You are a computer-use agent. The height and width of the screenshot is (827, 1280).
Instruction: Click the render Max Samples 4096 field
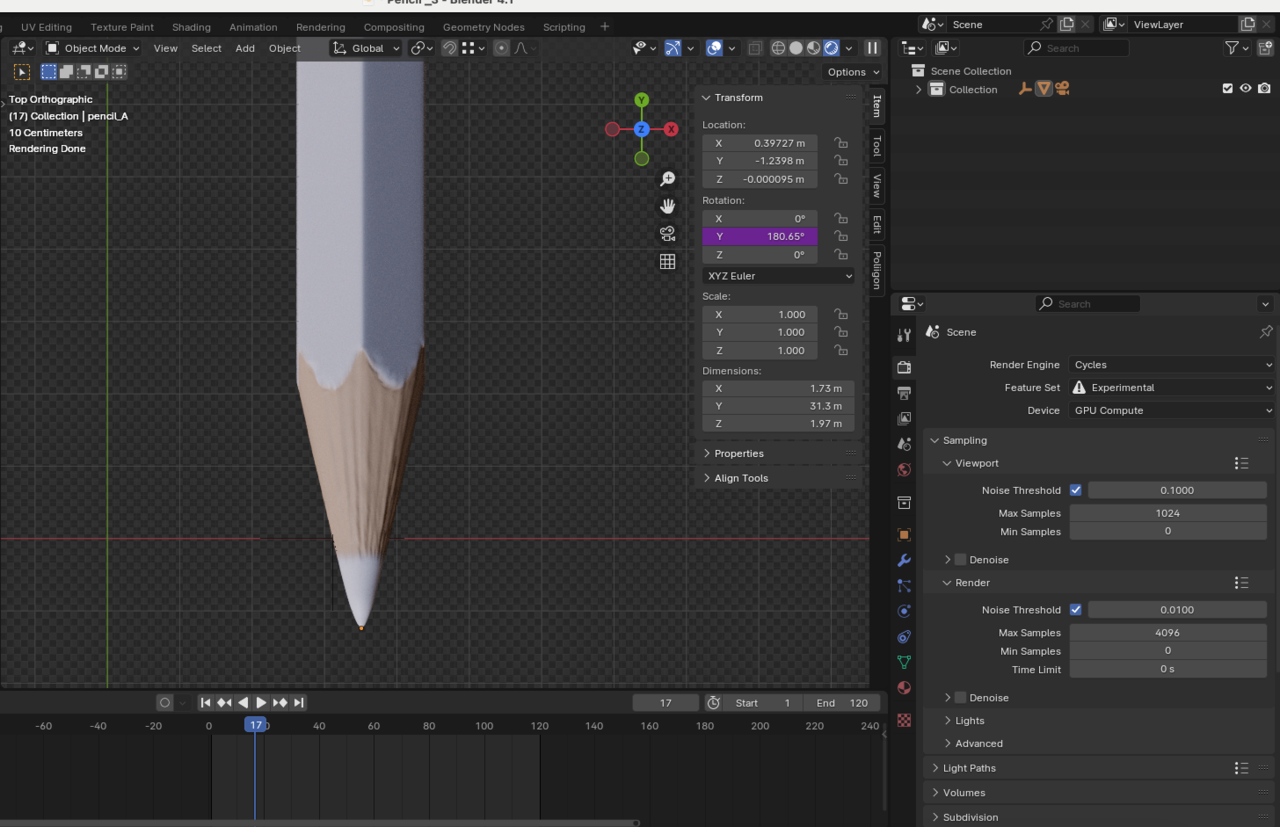pyautogui.click(x=1167, y=633)
